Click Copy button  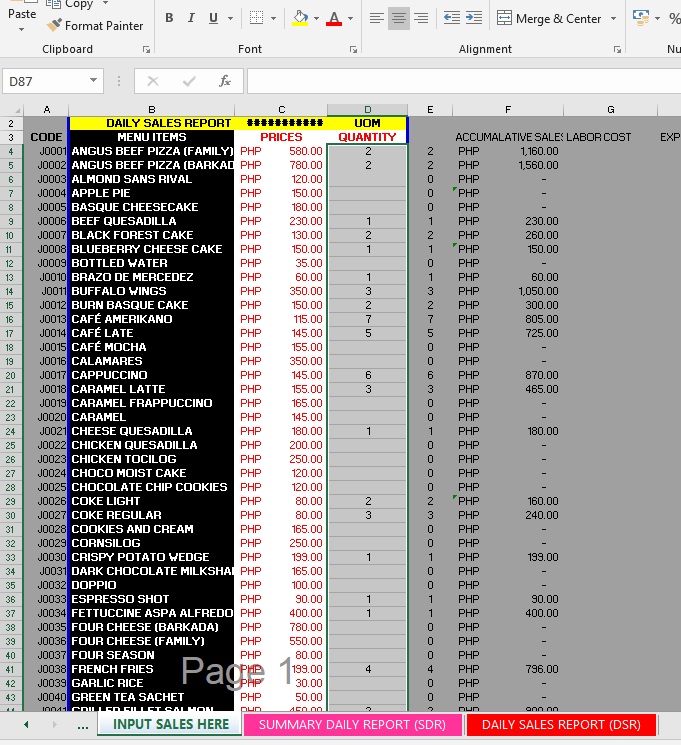tap(70, 4)
